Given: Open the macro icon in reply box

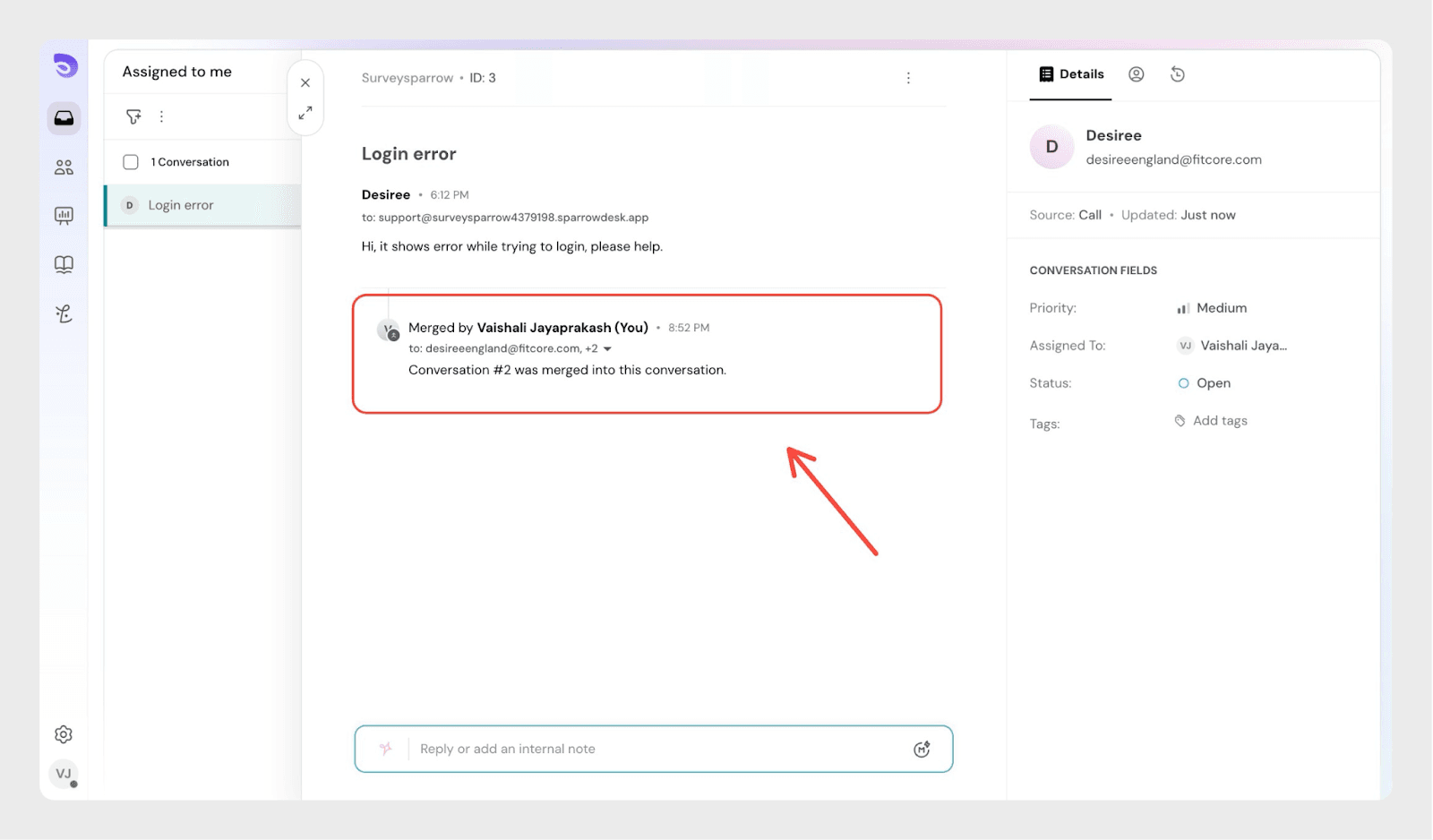Looking at the screenshot, I should [922, 750].
